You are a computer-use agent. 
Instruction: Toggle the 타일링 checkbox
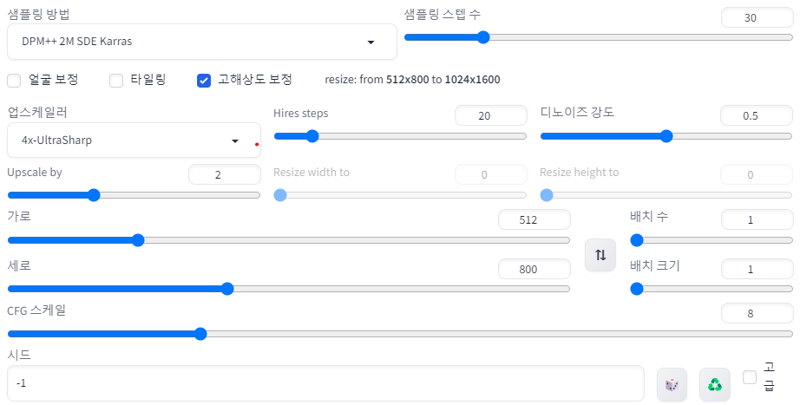[x=116, y=79]
